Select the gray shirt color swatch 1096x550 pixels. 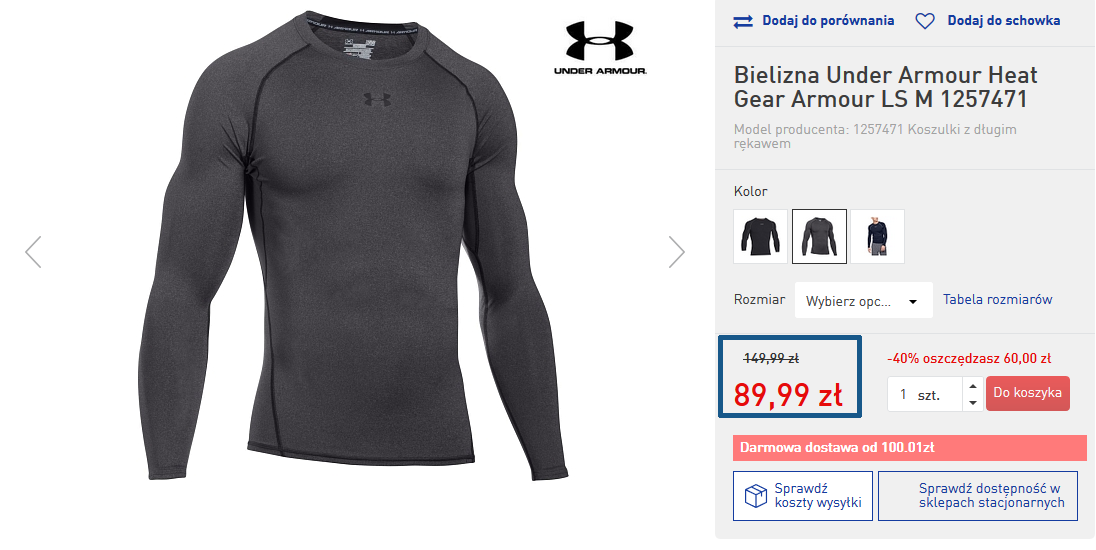[819, 236]
